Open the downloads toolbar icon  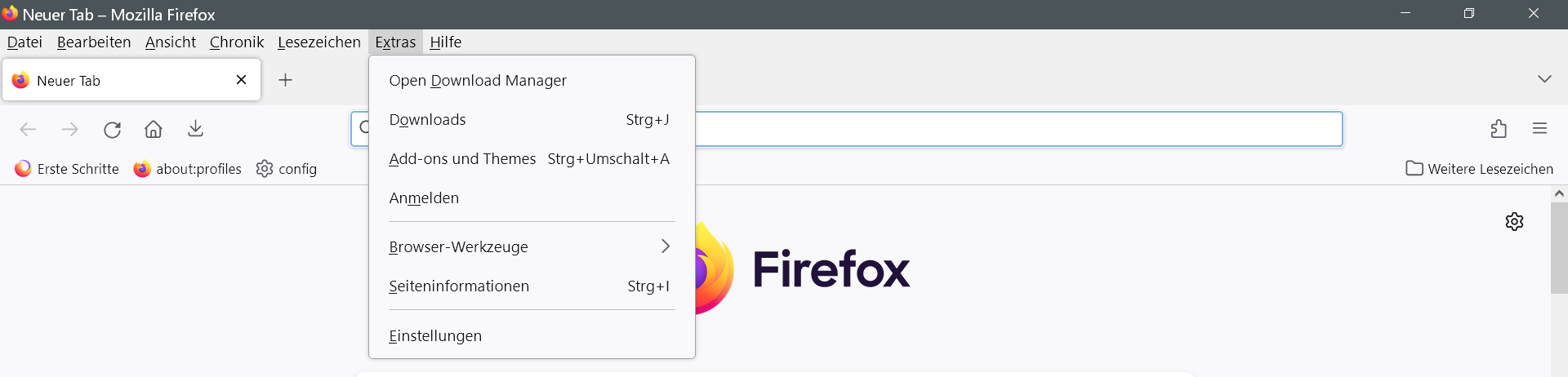(x=195, y=129)
